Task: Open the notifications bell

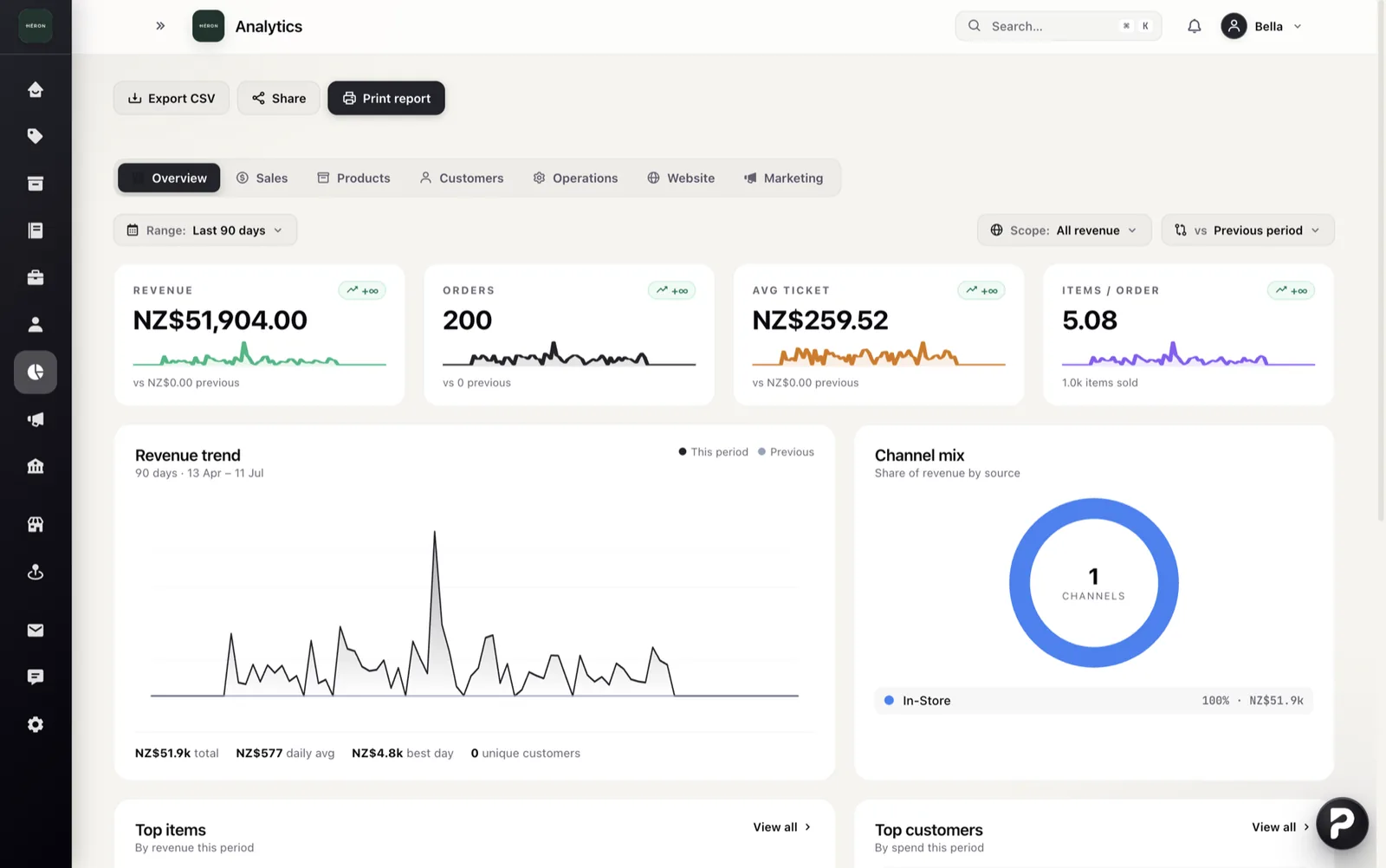Action: click(x=1195, y=26)
